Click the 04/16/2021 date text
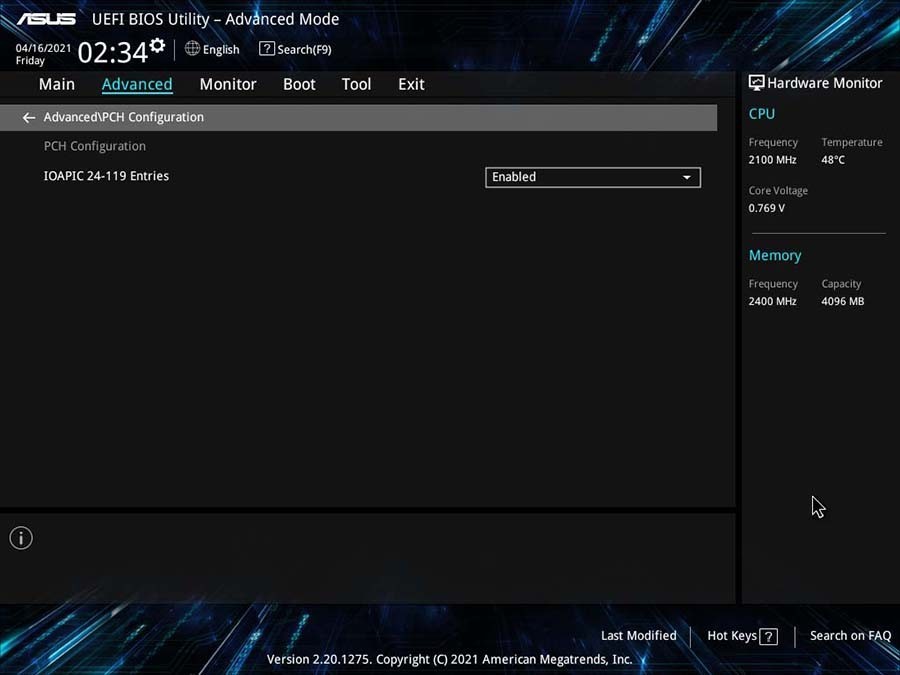The height and width of the screenshot is (675, 900). click(44, 48)
